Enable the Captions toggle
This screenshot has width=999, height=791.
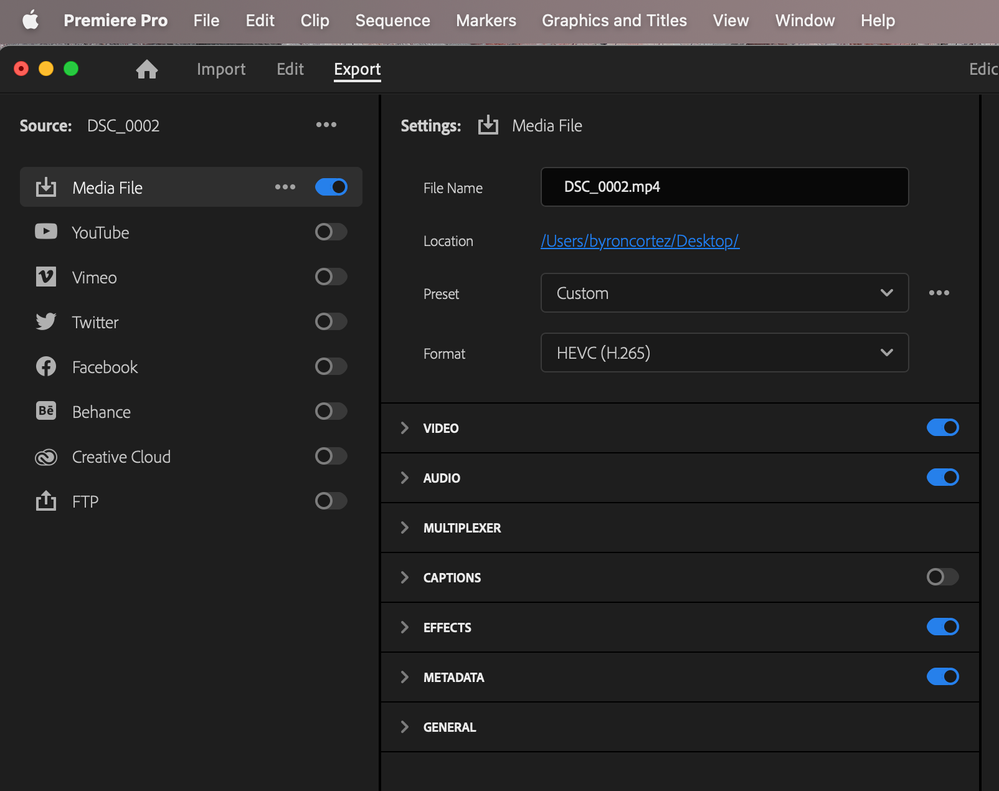point(942,577)
